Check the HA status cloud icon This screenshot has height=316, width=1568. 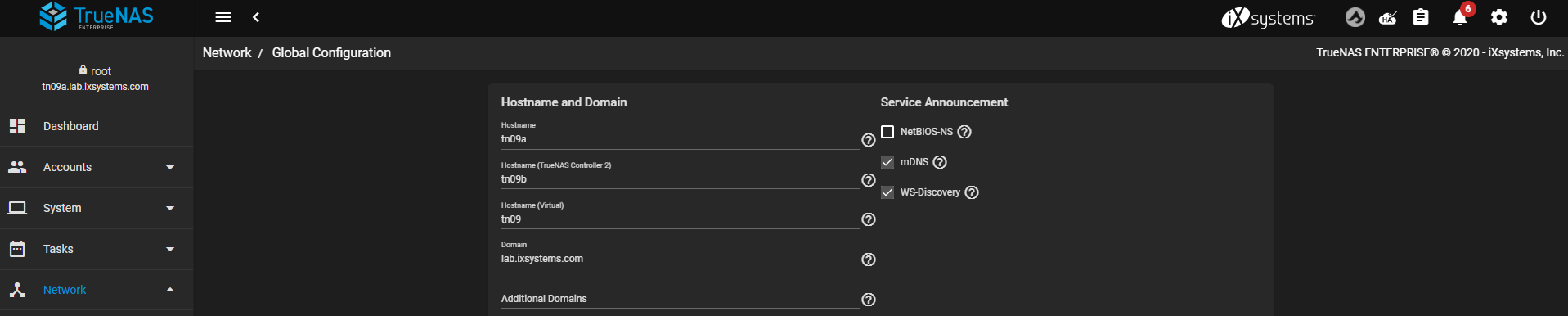[x=1388, y=17]
